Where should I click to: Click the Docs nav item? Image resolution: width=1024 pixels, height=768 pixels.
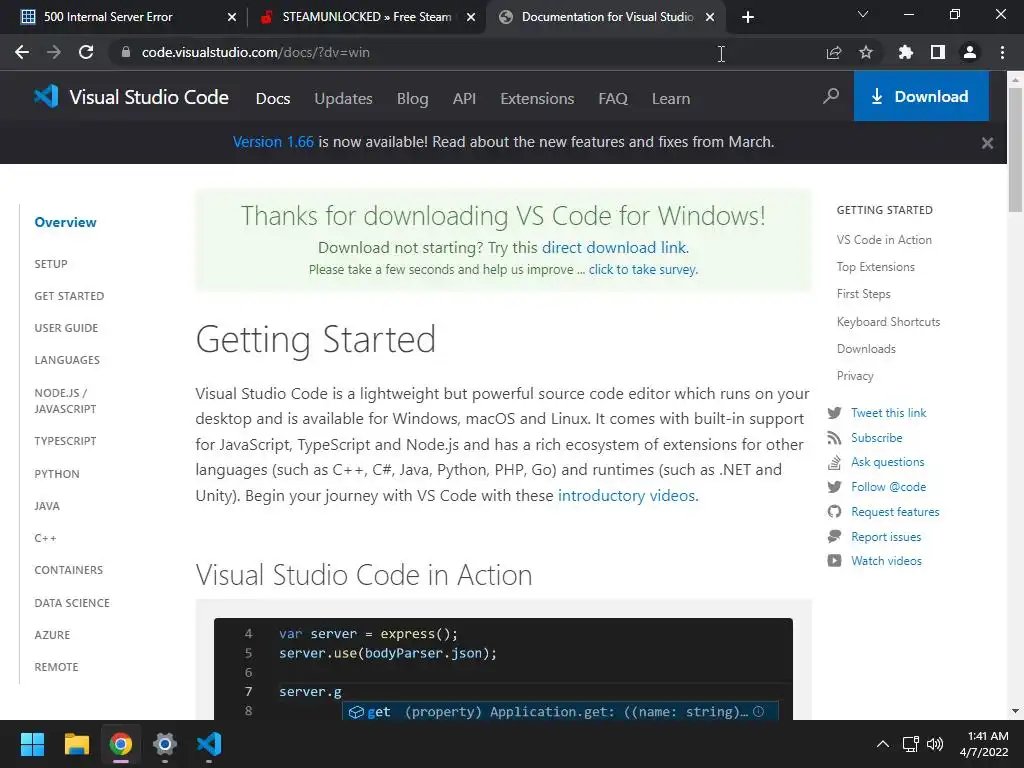coord(272,99)
